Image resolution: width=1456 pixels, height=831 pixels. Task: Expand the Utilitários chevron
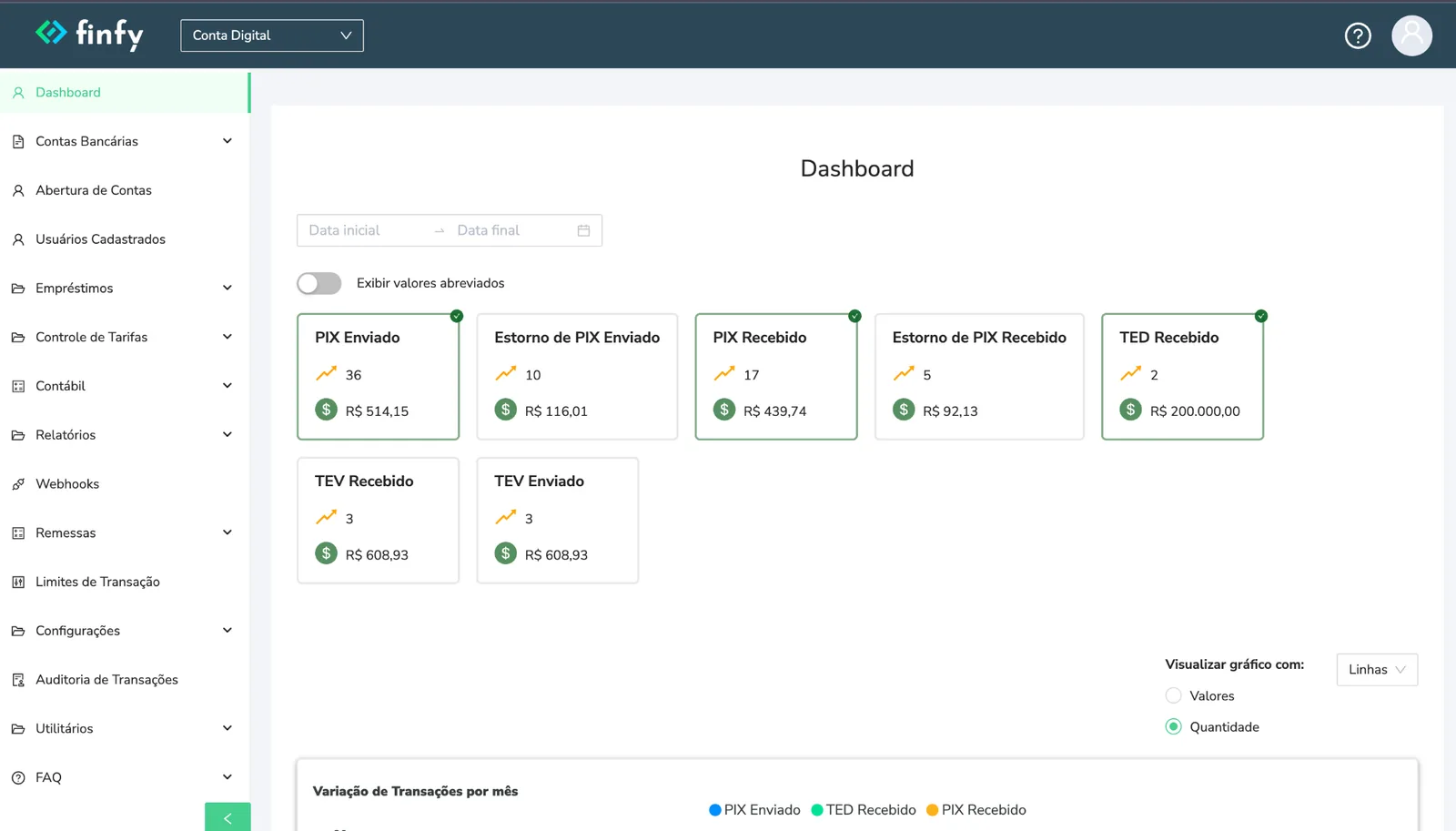coord(227,728)
